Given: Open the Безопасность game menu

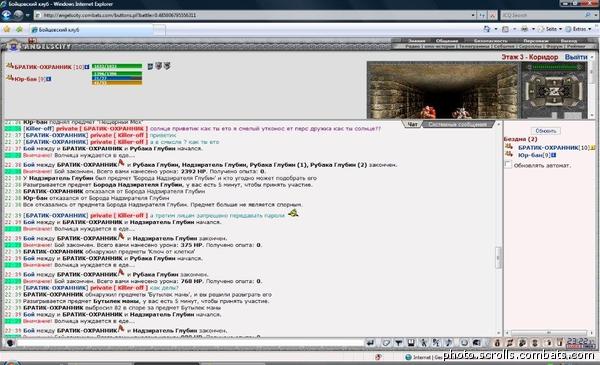Looking at the screenshot, I should pyautogui.click(x=490, y=41).
